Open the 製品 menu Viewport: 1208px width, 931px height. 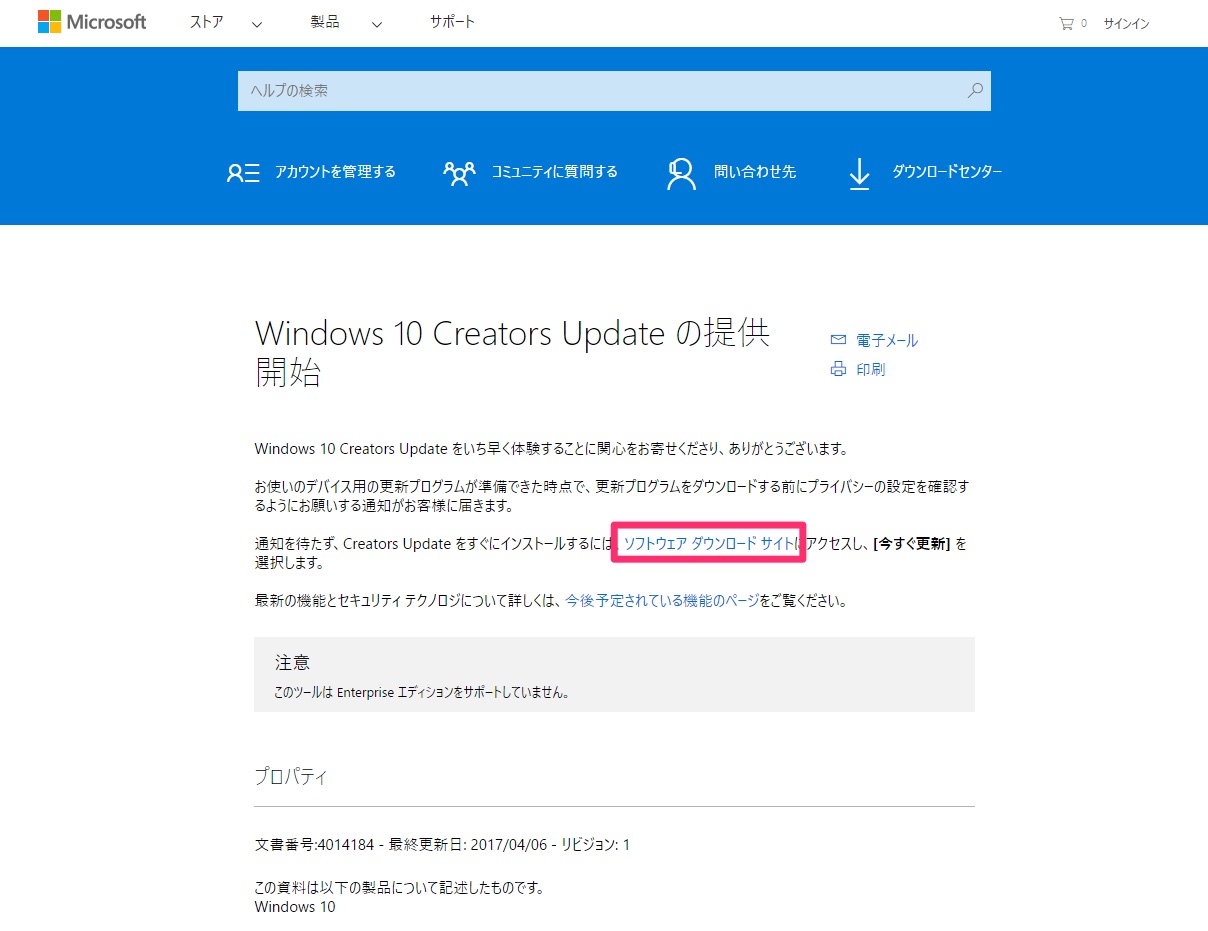tap(324, 22)
